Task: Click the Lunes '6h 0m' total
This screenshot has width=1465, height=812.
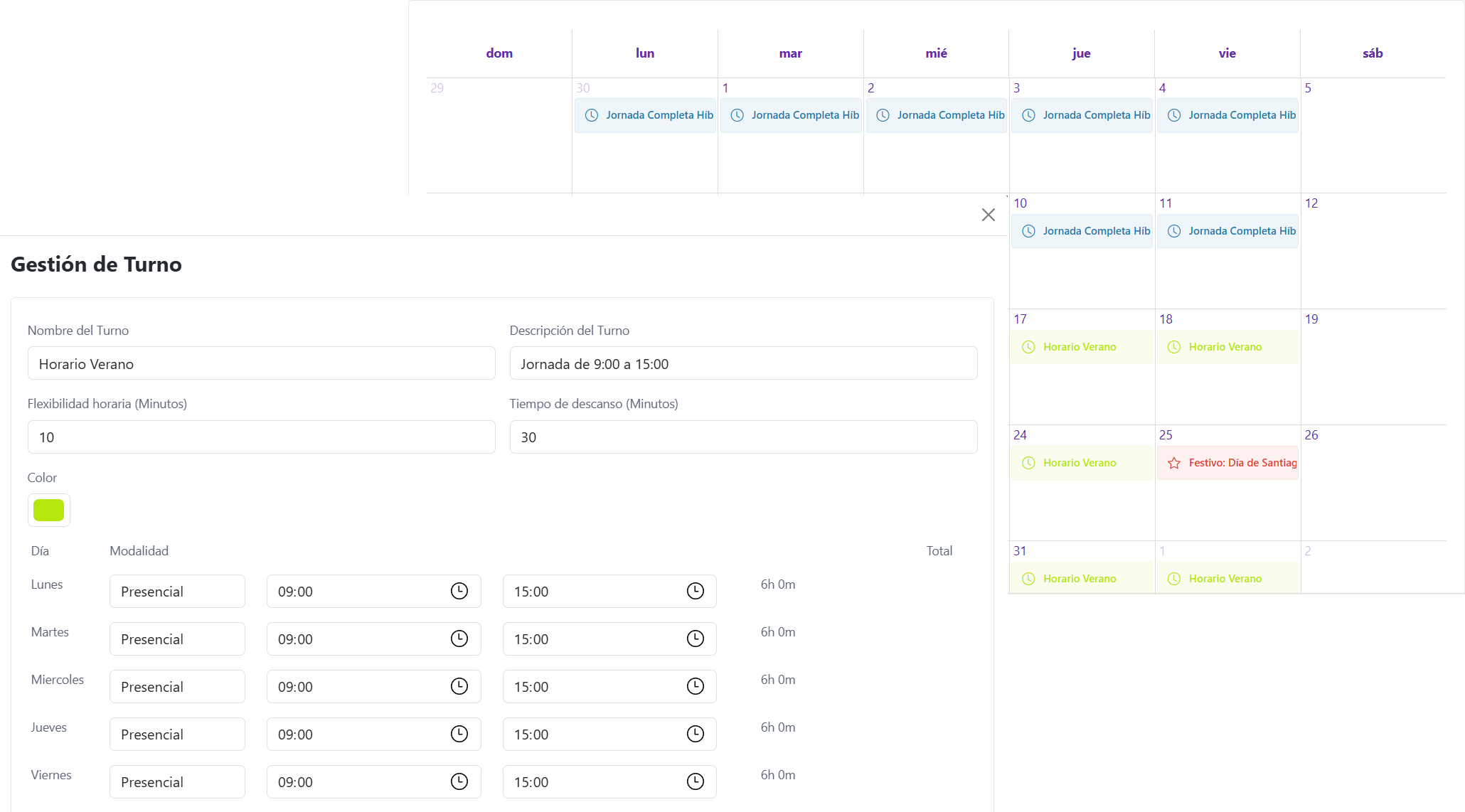Action: click(778, 584)
